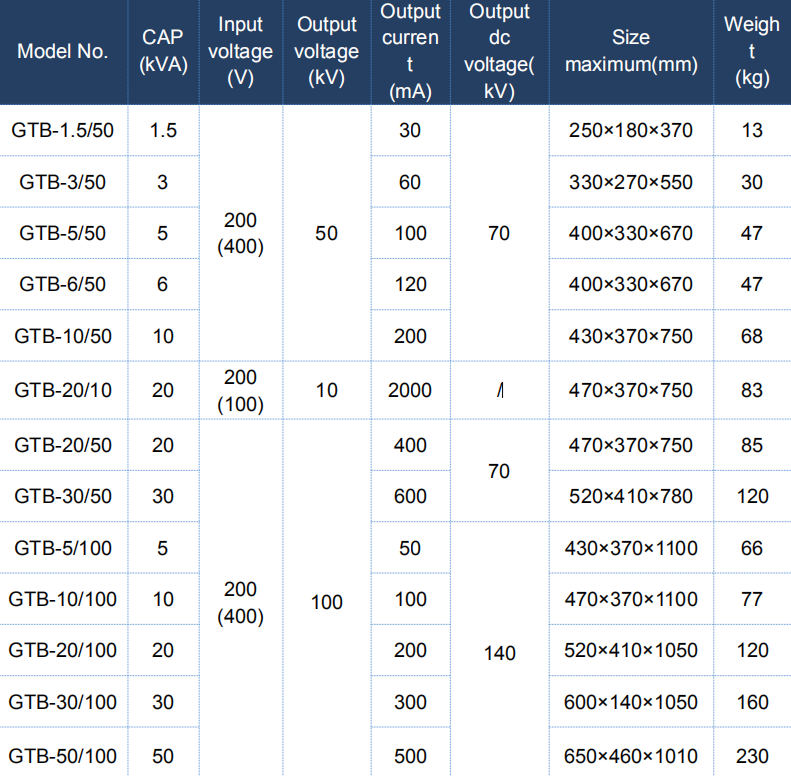Select the 83 kg weight cell
Viewport: 791px width, 776px height.
752,390
